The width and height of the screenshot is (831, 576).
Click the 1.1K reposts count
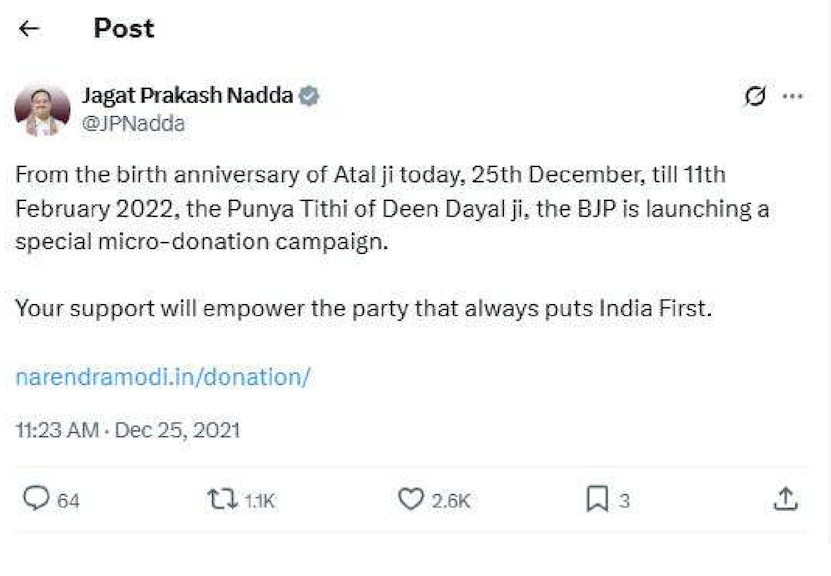coord(259,501)
